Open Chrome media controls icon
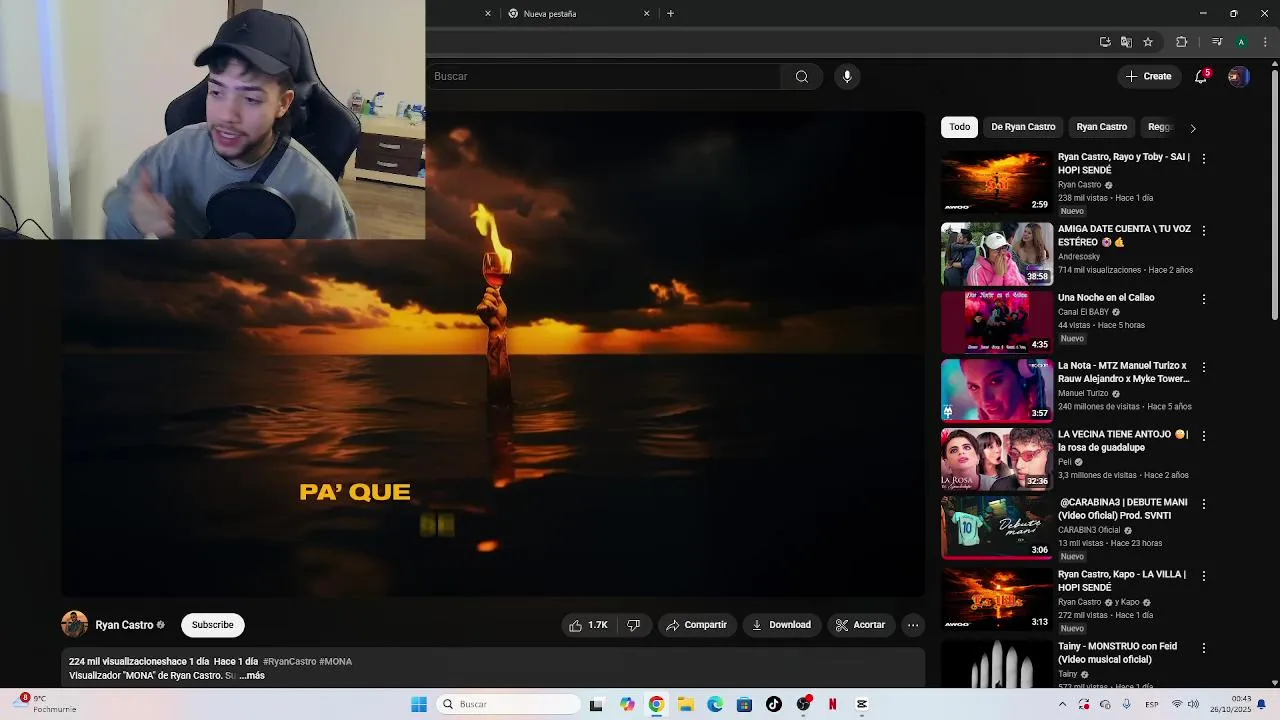This screenshot has height=720, width=1280. (x=1217, y=42)
